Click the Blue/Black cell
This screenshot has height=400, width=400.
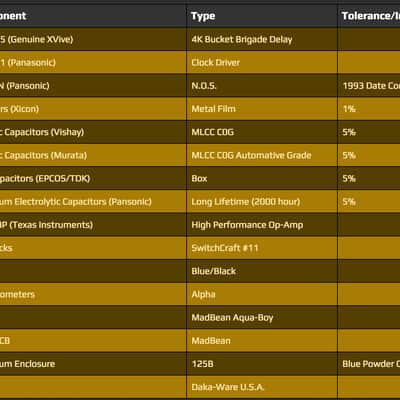point(262,271)
